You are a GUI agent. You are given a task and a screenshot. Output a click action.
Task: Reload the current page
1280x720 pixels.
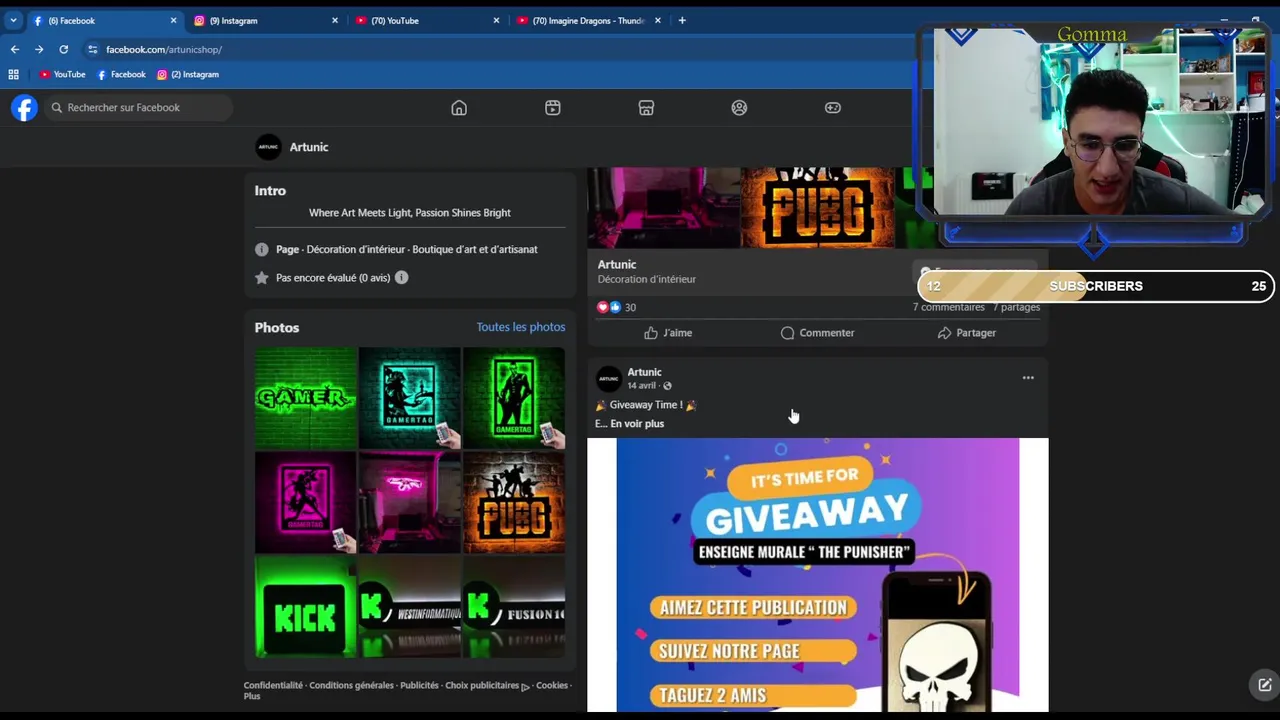point(63,49)
